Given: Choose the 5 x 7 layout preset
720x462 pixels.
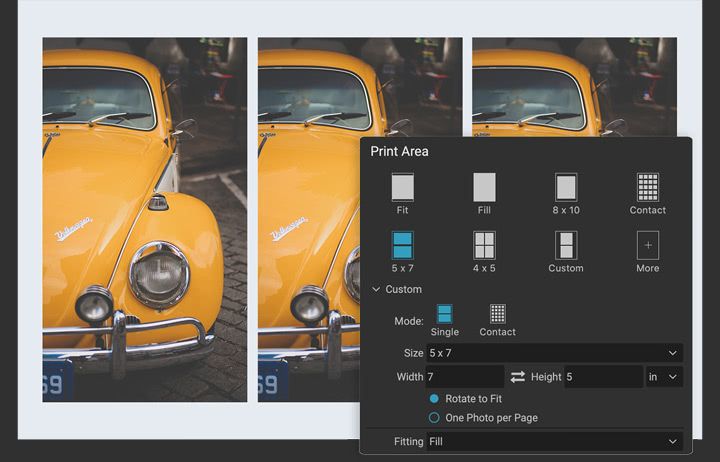Looking at the screenshot, I should [x=402, y=252].
